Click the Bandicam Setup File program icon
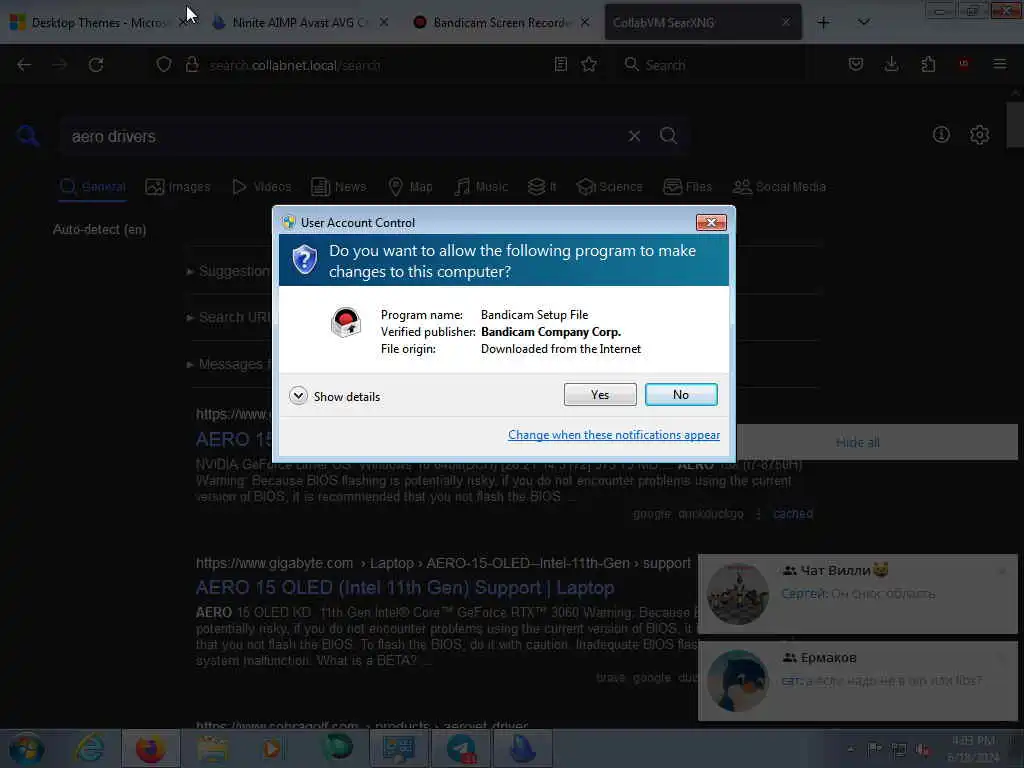1024x768 pixels. (x=345, y=323)
